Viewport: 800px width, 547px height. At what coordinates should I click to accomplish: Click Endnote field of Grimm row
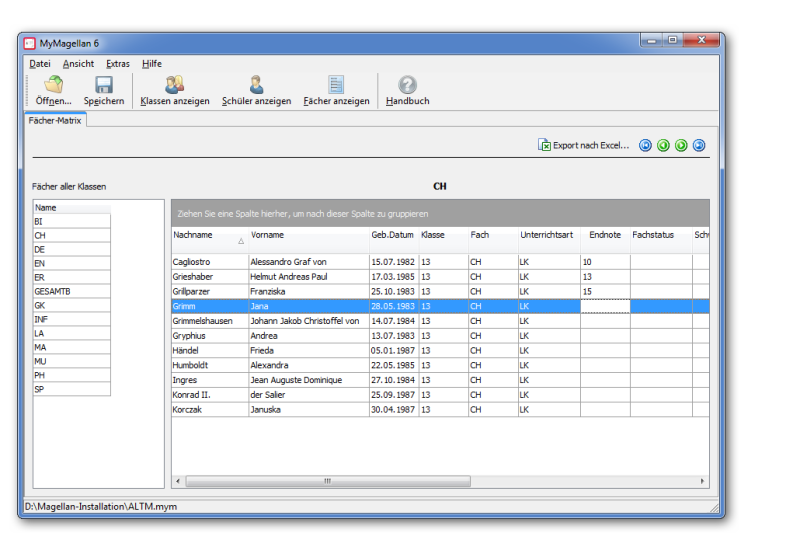(x=605, y=306)
